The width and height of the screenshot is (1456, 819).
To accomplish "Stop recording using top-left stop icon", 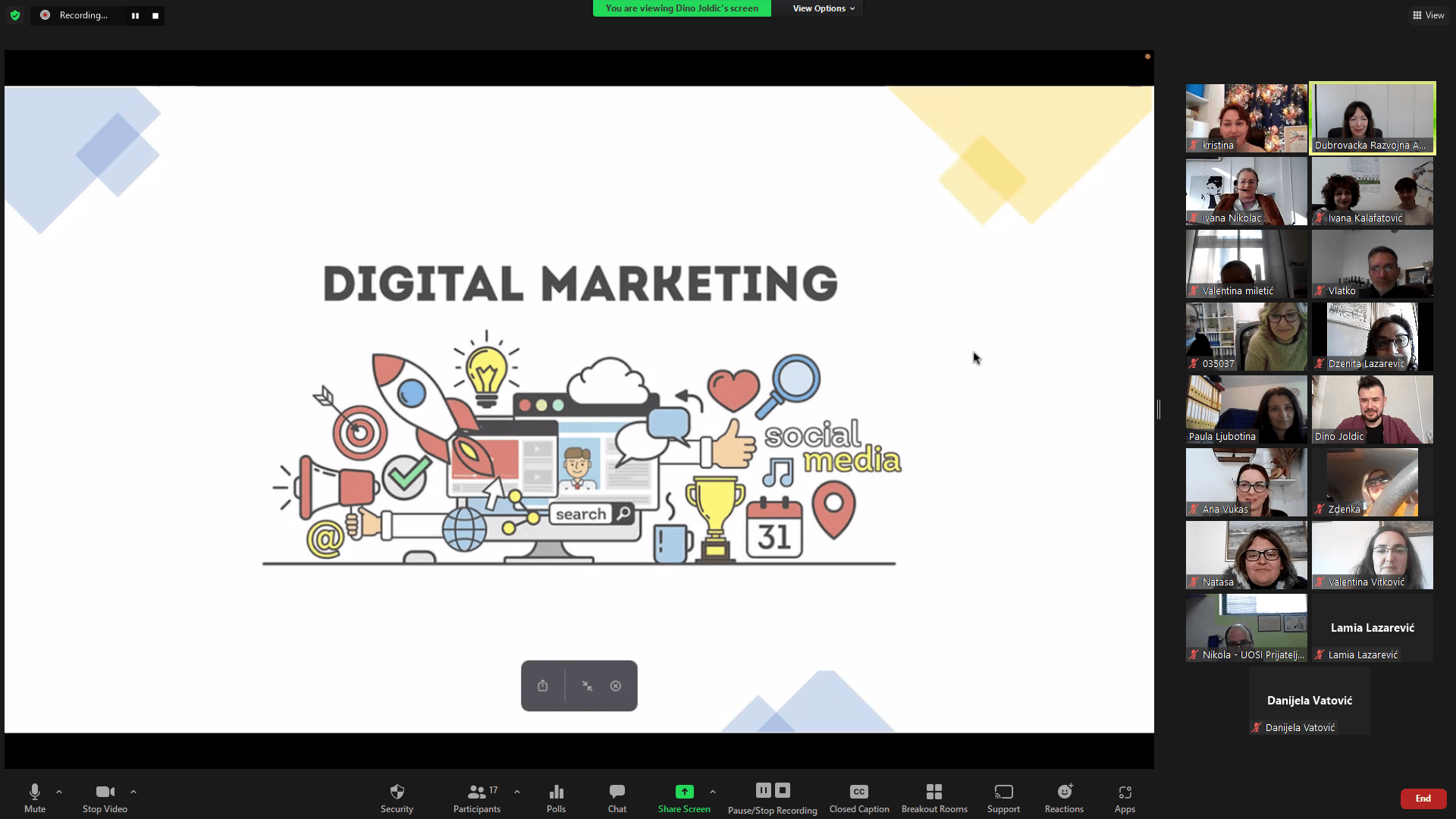I will (x=155, y=15).
